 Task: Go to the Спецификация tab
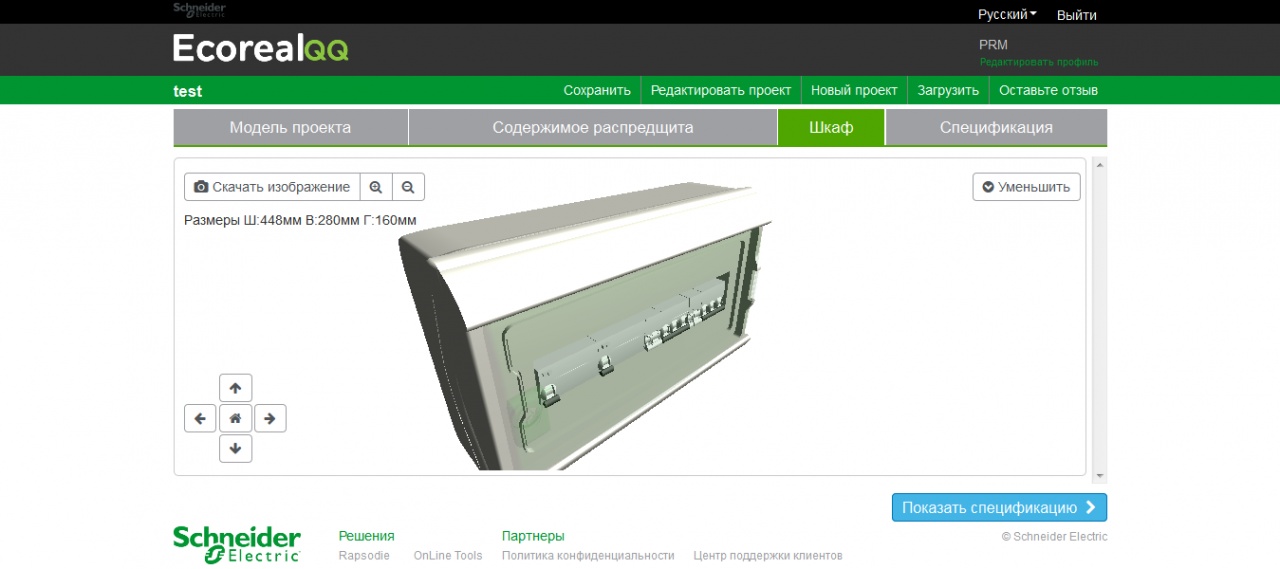click(996, 128)
